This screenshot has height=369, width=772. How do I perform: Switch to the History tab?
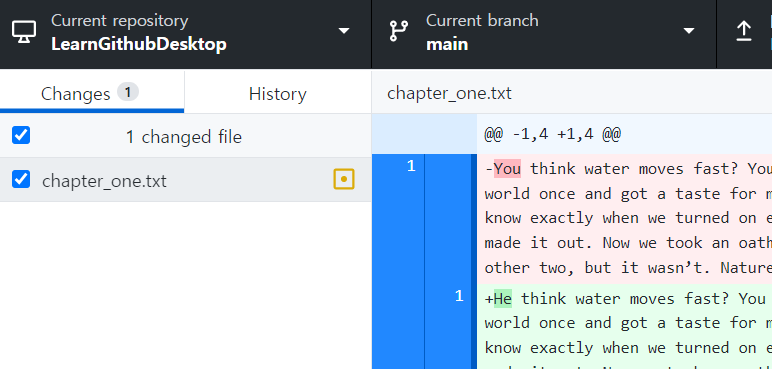tap(278, 94)
